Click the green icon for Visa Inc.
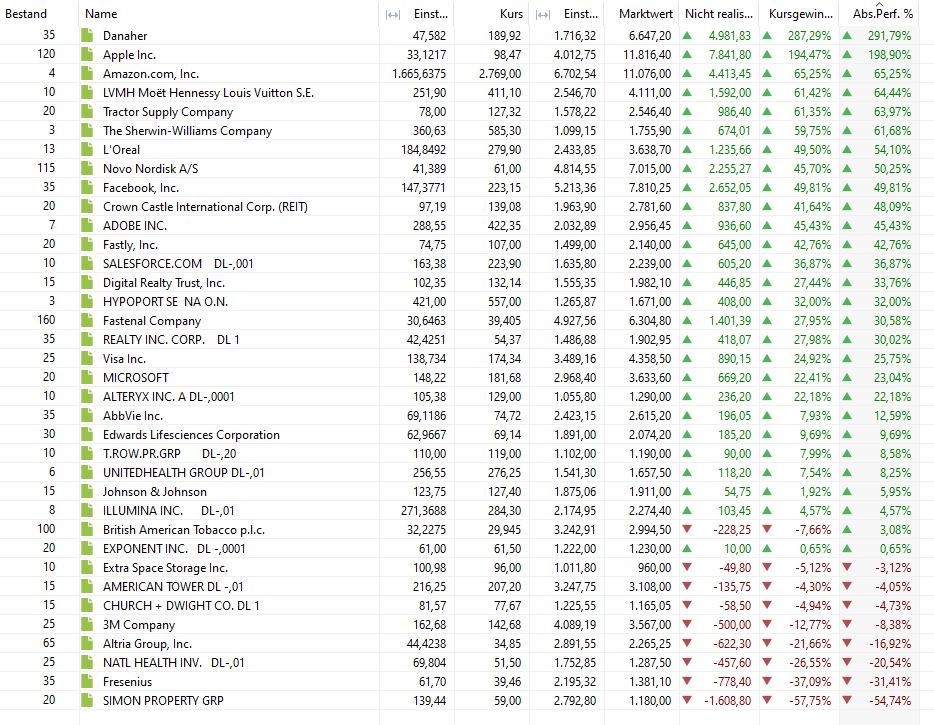Image resolution: width=934 pixels, height=725 pixels. click(x=87, y=359)
